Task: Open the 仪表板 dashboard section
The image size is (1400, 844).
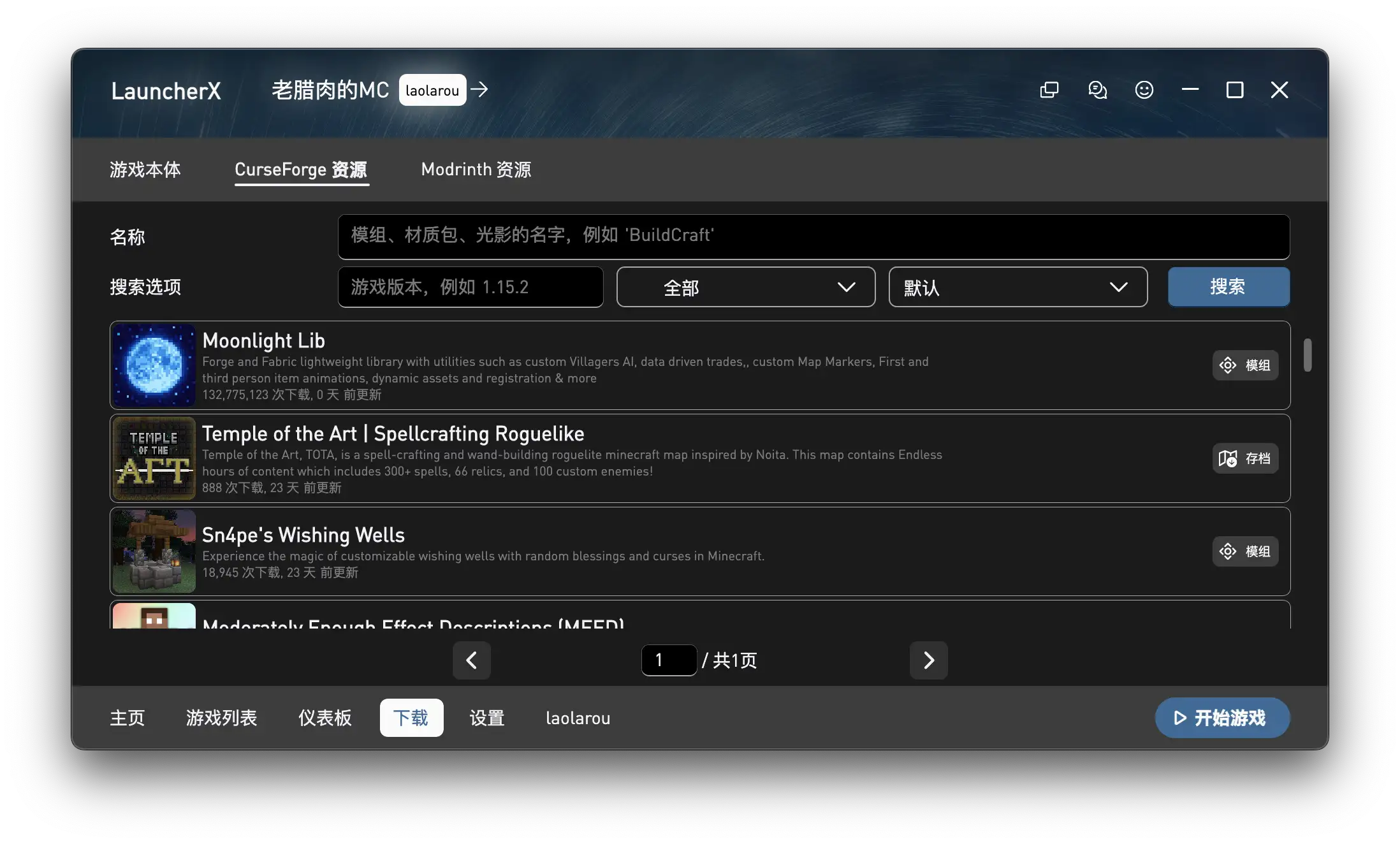Action: [x=324, y=718]
